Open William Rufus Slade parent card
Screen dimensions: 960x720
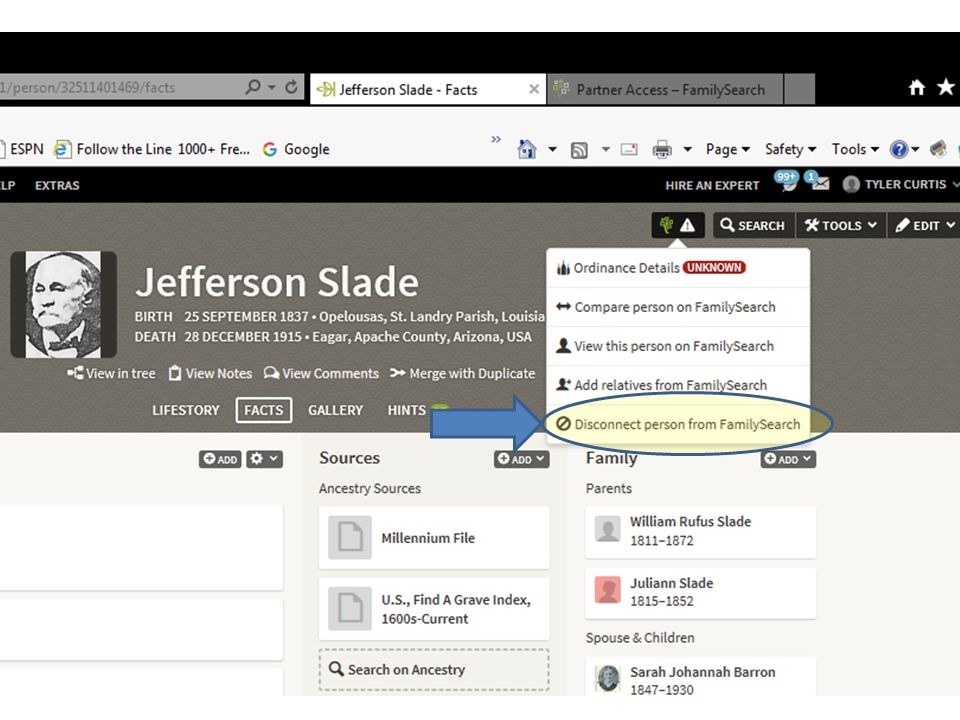pyautogui.click(x=700, y=531)
